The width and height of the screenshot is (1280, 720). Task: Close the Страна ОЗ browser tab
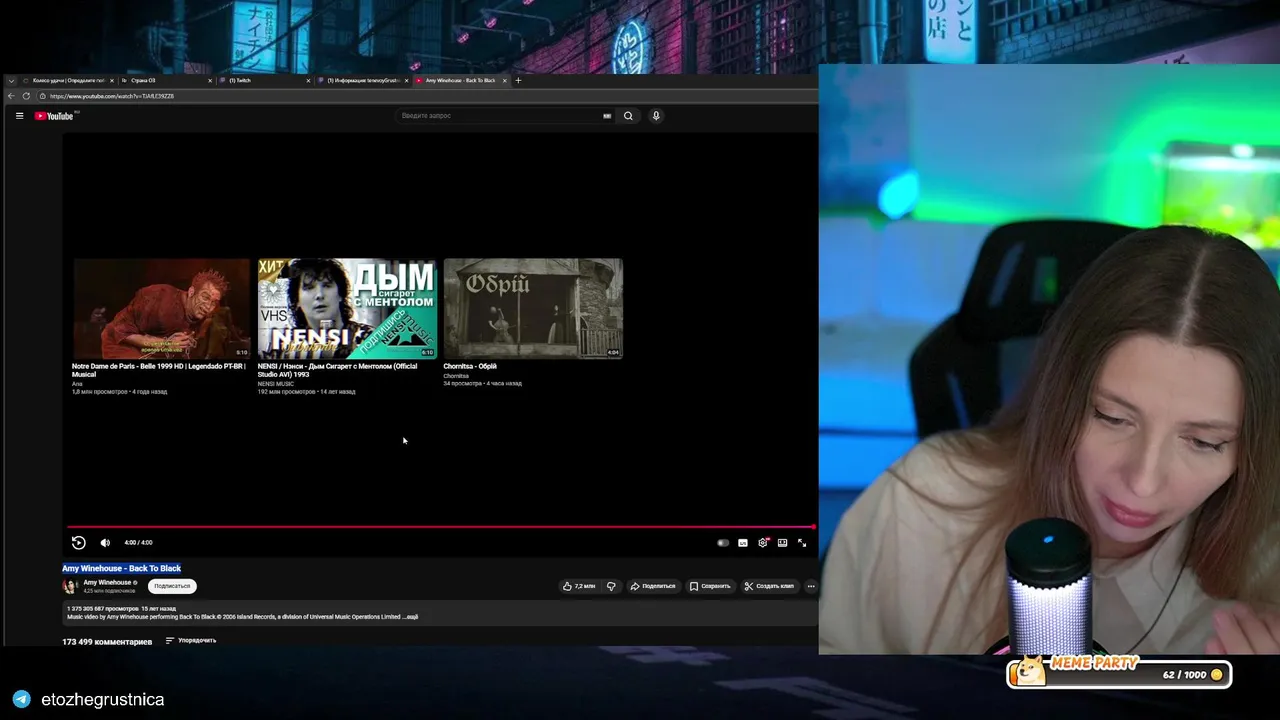[211, 80]
